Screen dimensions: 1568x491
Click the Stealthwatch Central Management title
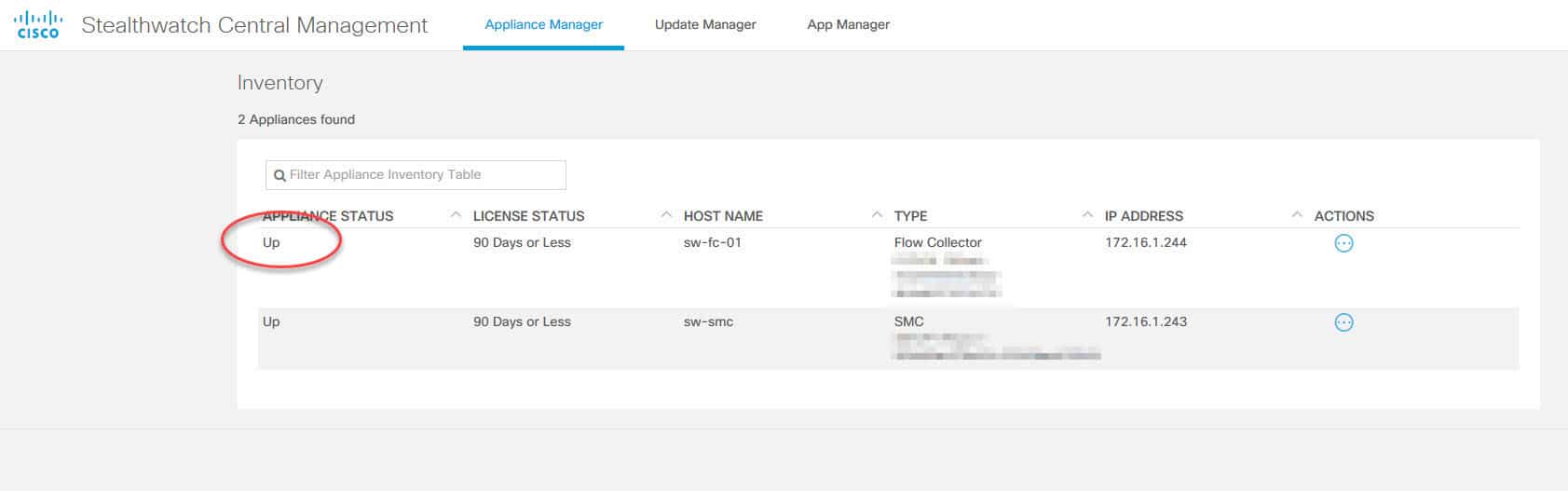pos(254,25)
